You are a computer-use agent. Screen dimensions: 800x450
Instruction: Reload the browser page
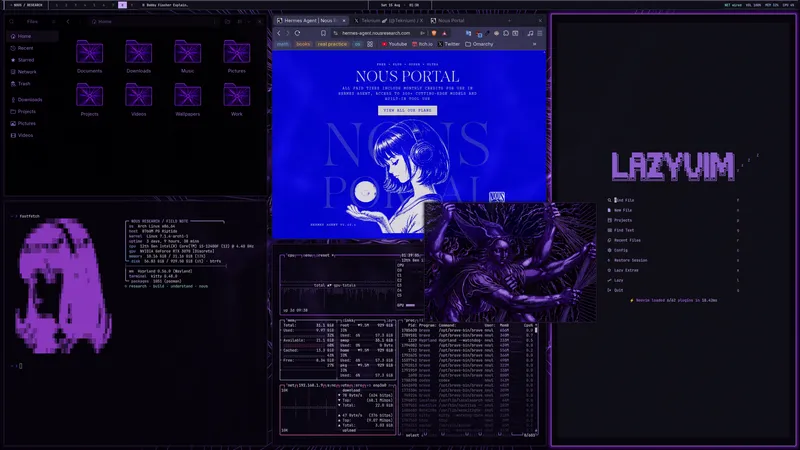297,33
